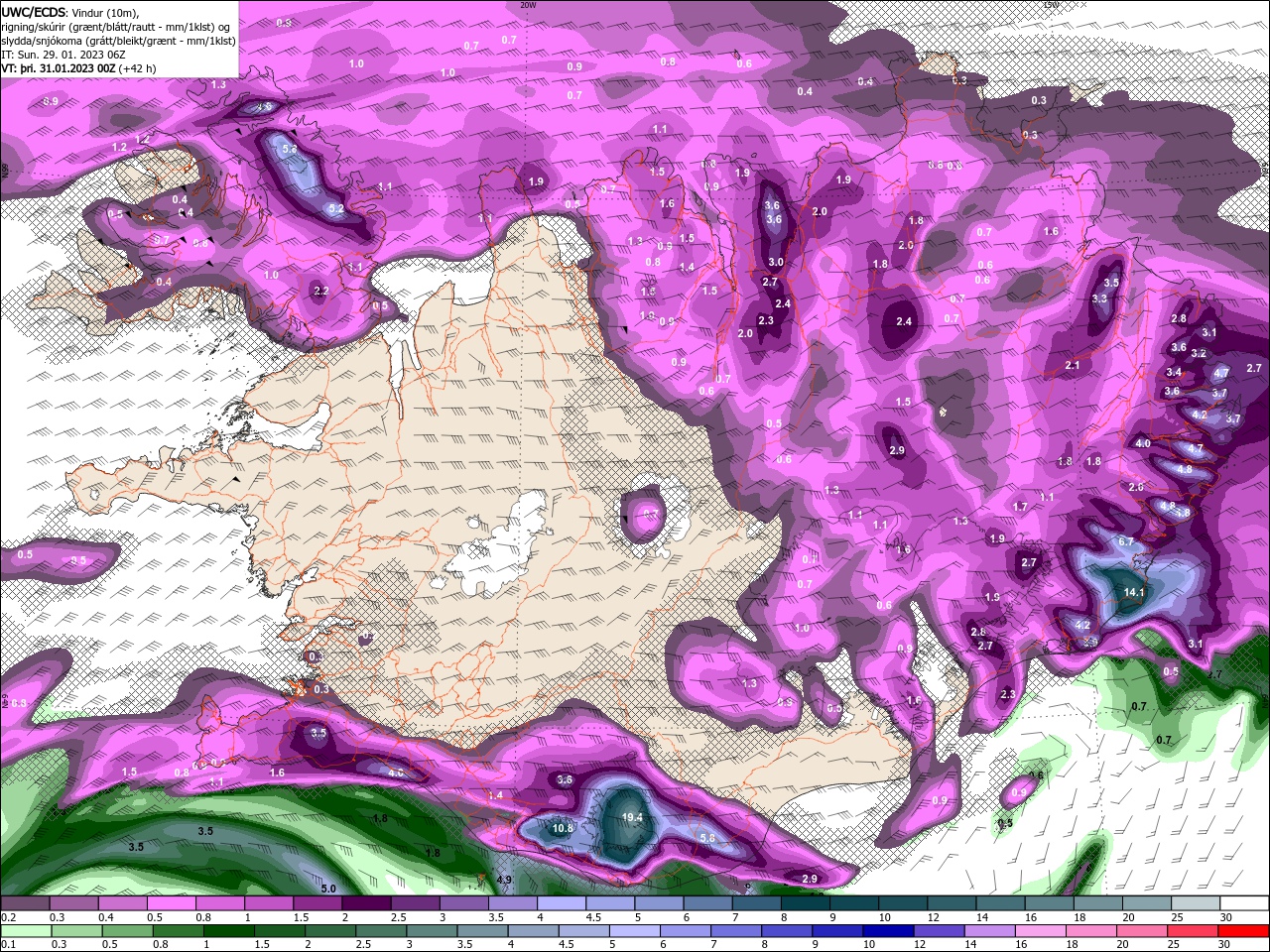Screen dimensions: 1270x952
Task: Select the light lavender swatch between 4 and 4.5 in the snow legend
Action: click(562, 903)
